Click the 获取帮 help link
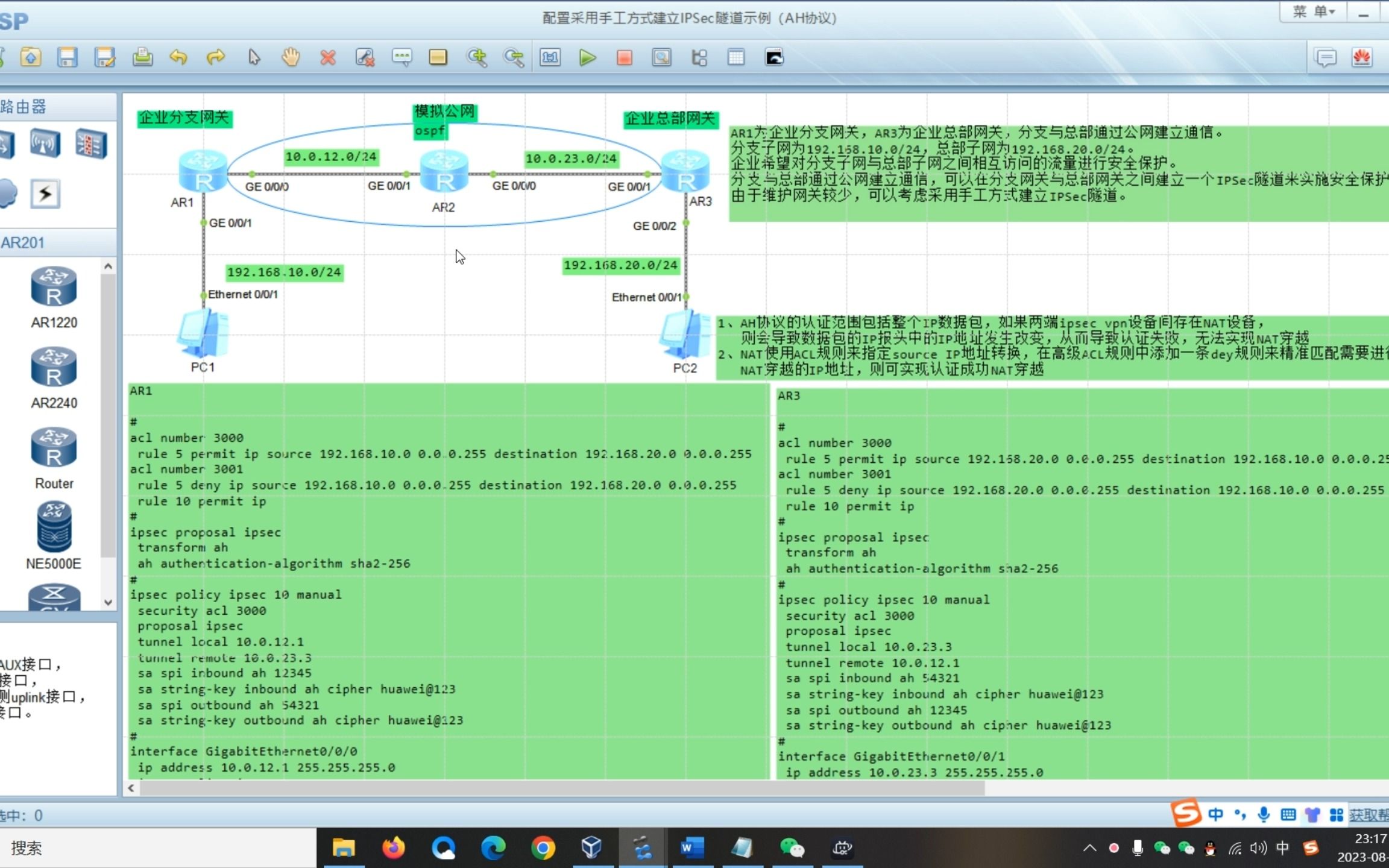 [1369, 815]
